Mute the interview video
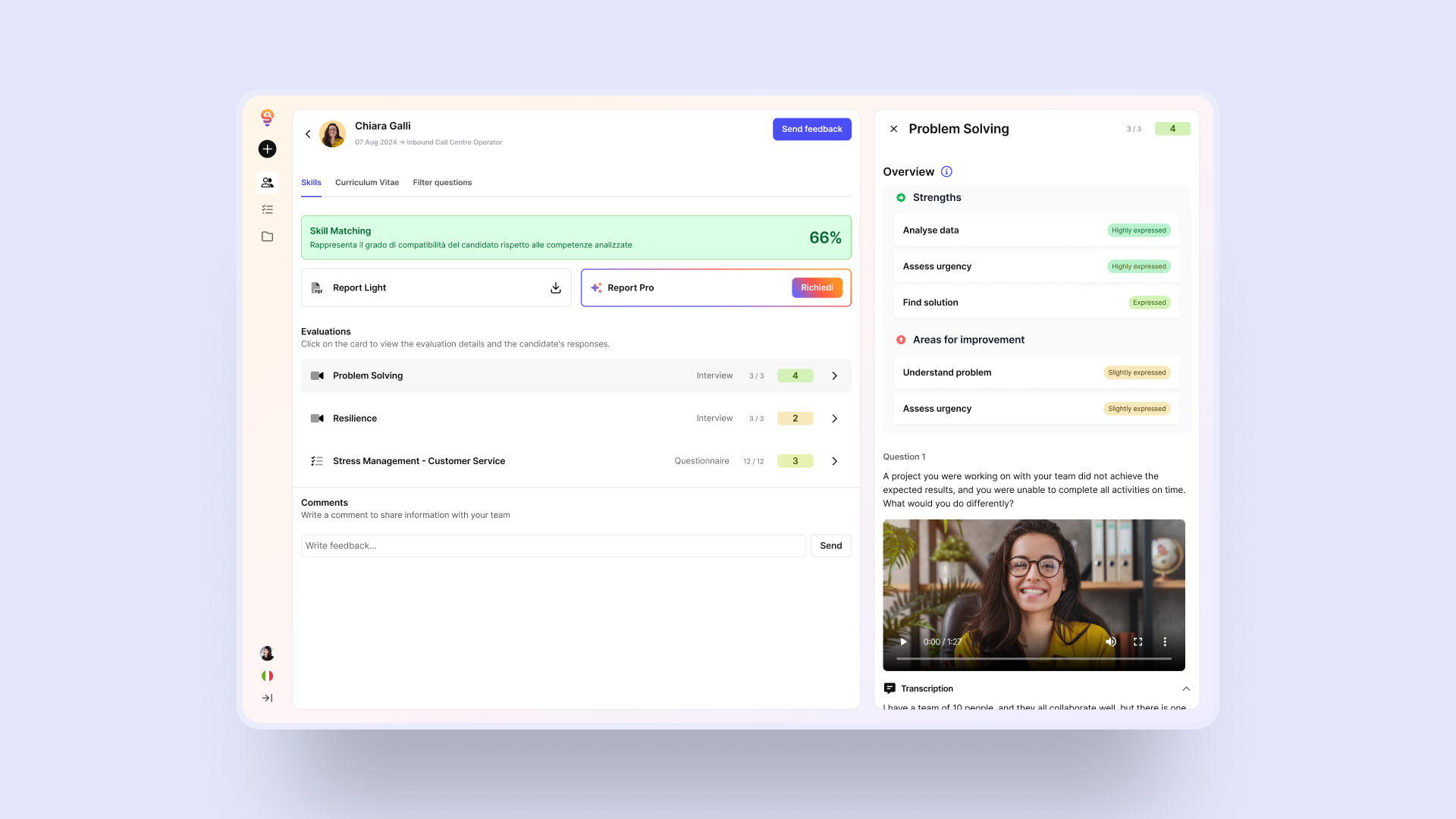1456x819 pixels. click(1111, 642)
